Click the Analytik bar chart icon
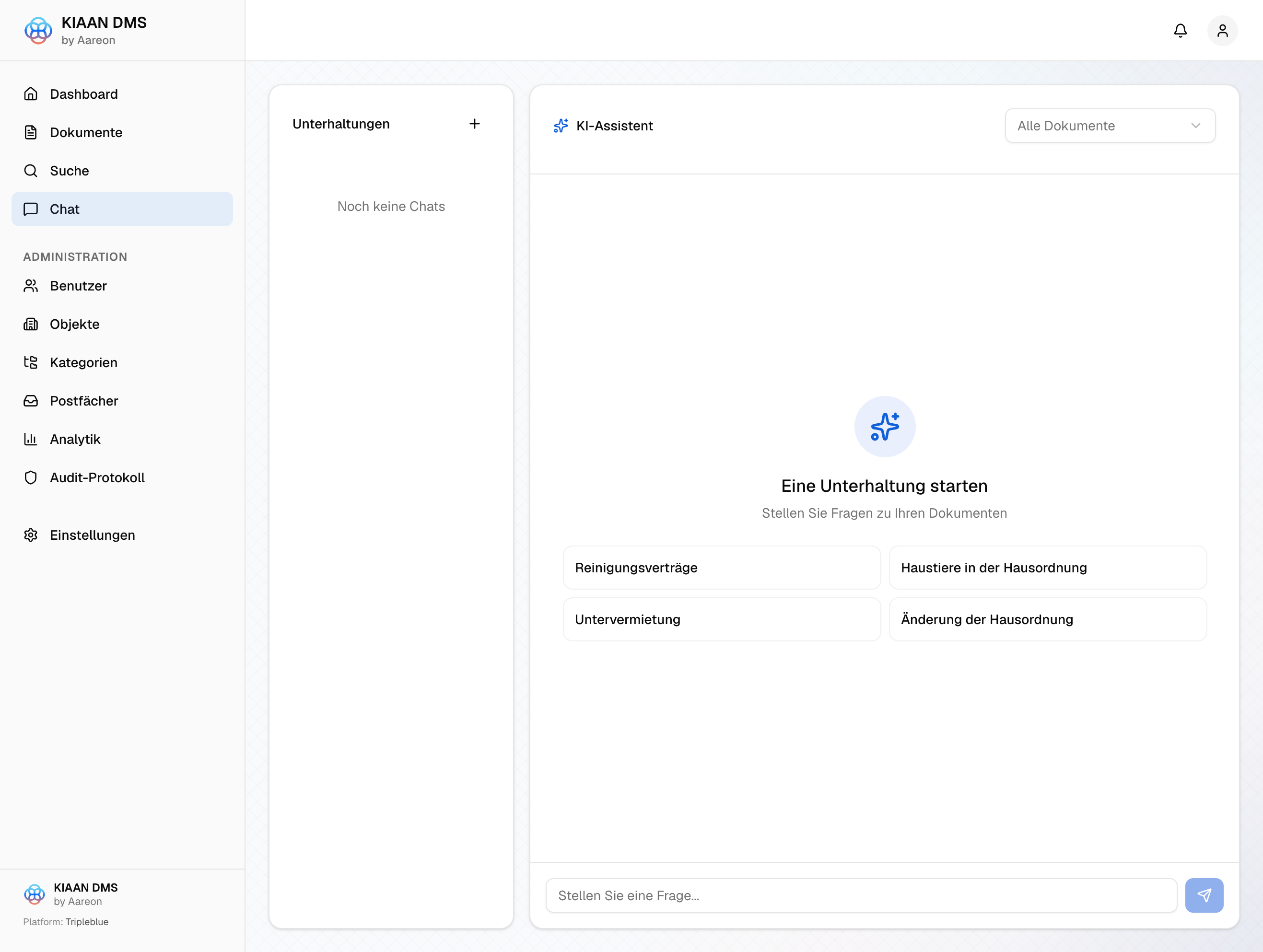The height and width of the screenshot is (952, 1263). (x=31, y=439)
